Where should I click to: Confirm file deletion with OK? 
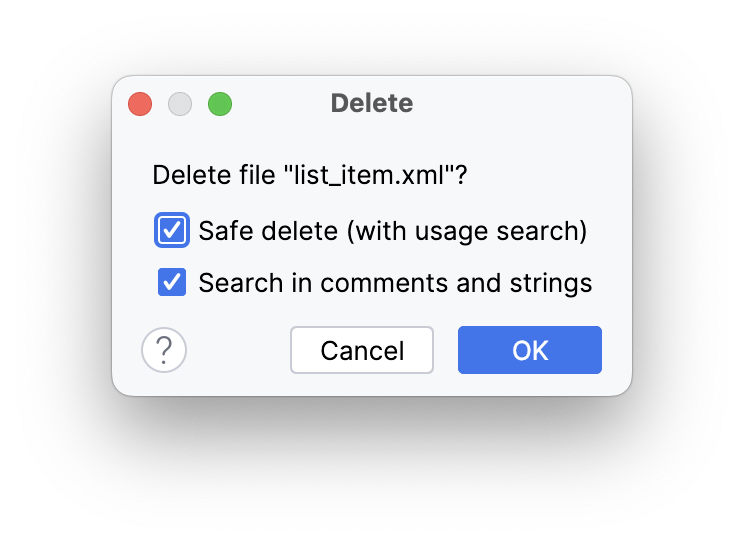coord(530,350)
